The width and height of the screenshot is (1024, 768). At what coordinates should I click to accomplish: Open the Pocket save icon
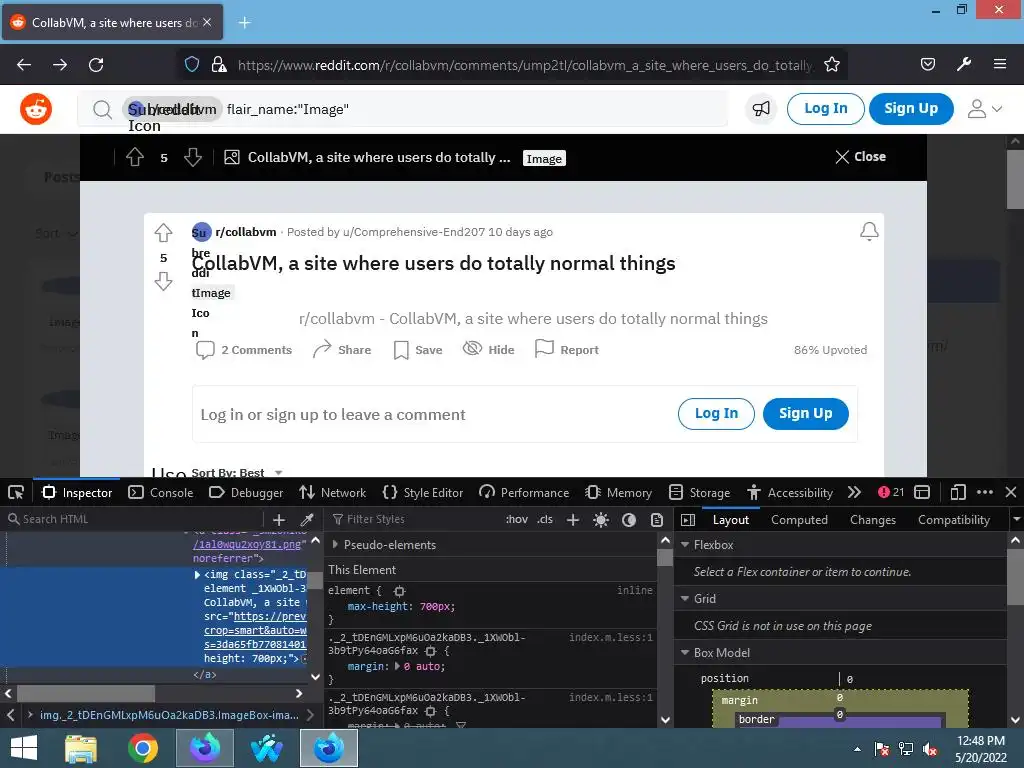point(927,64)
